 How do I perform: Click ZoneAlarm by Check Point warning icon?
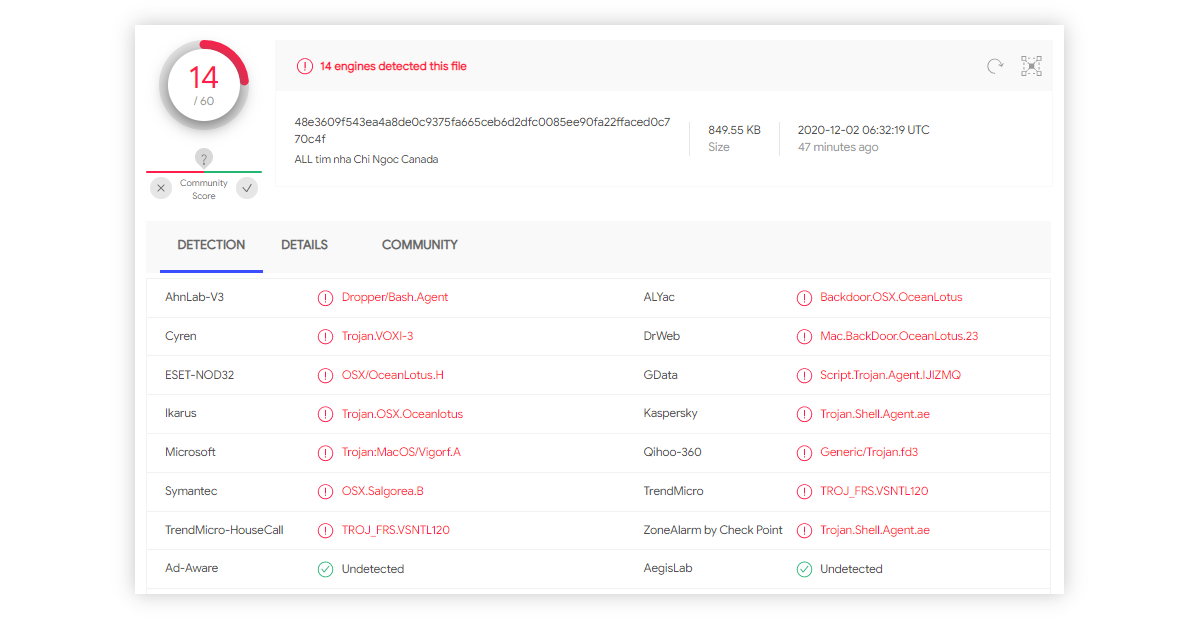pos(804,531)
